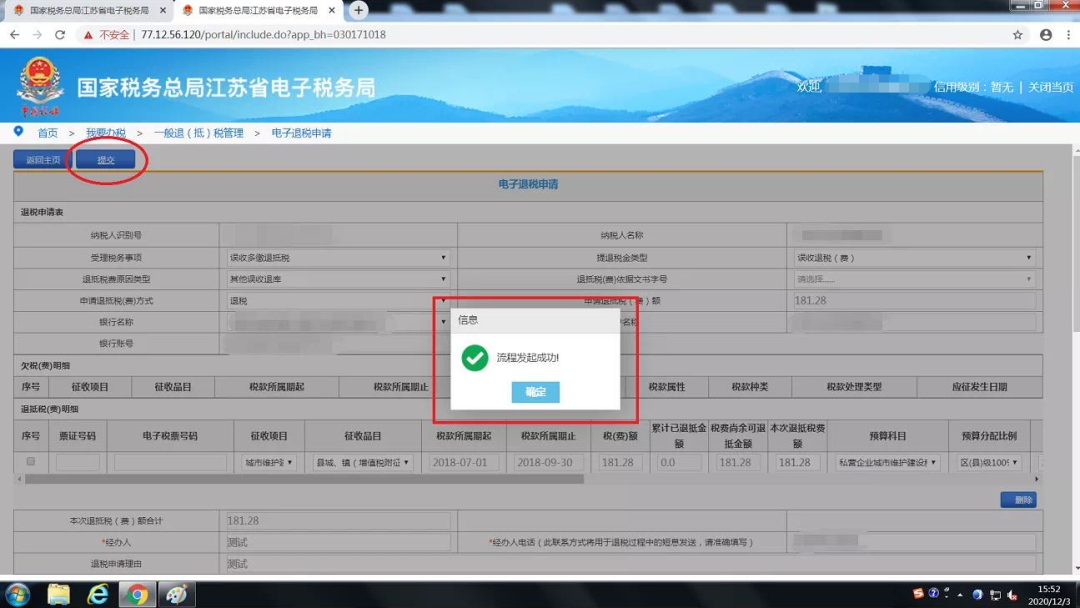Screen dimensions: 1080x608
Task: Expand the 退抵税费原因类型 dropdown
Action: point(338,279)
